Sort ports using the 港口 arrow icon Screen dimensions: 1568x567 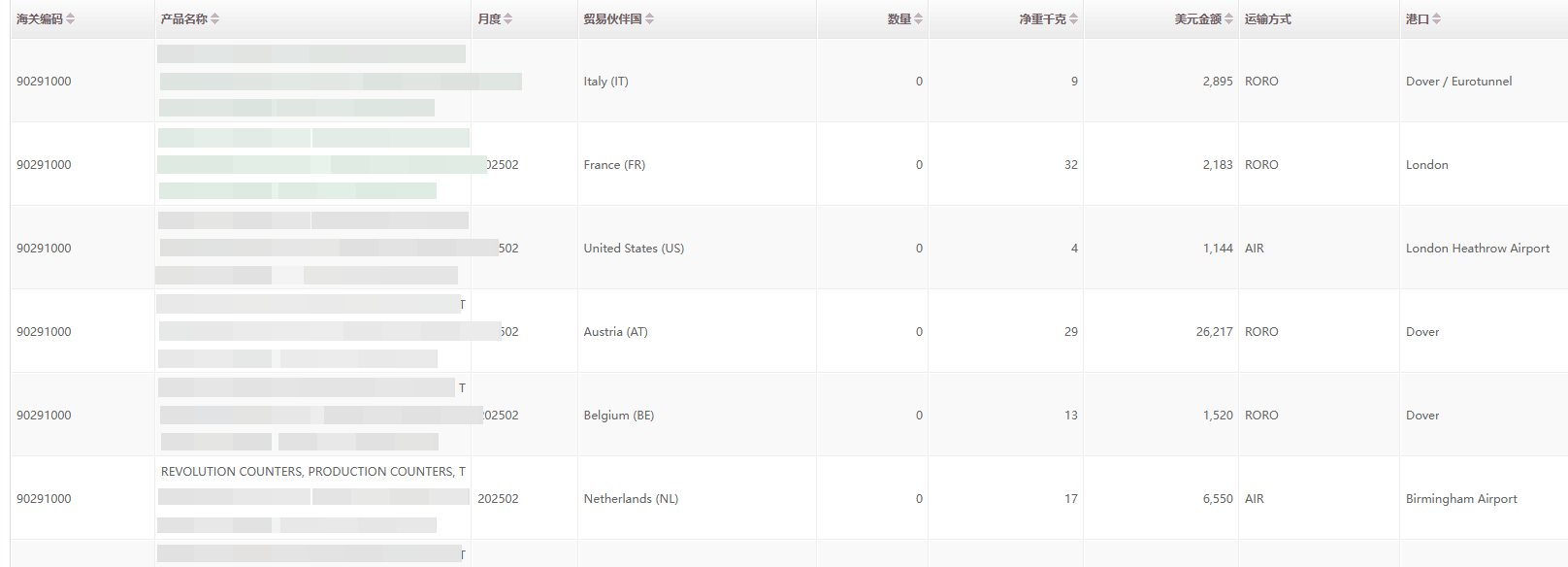click(1437, 19)
